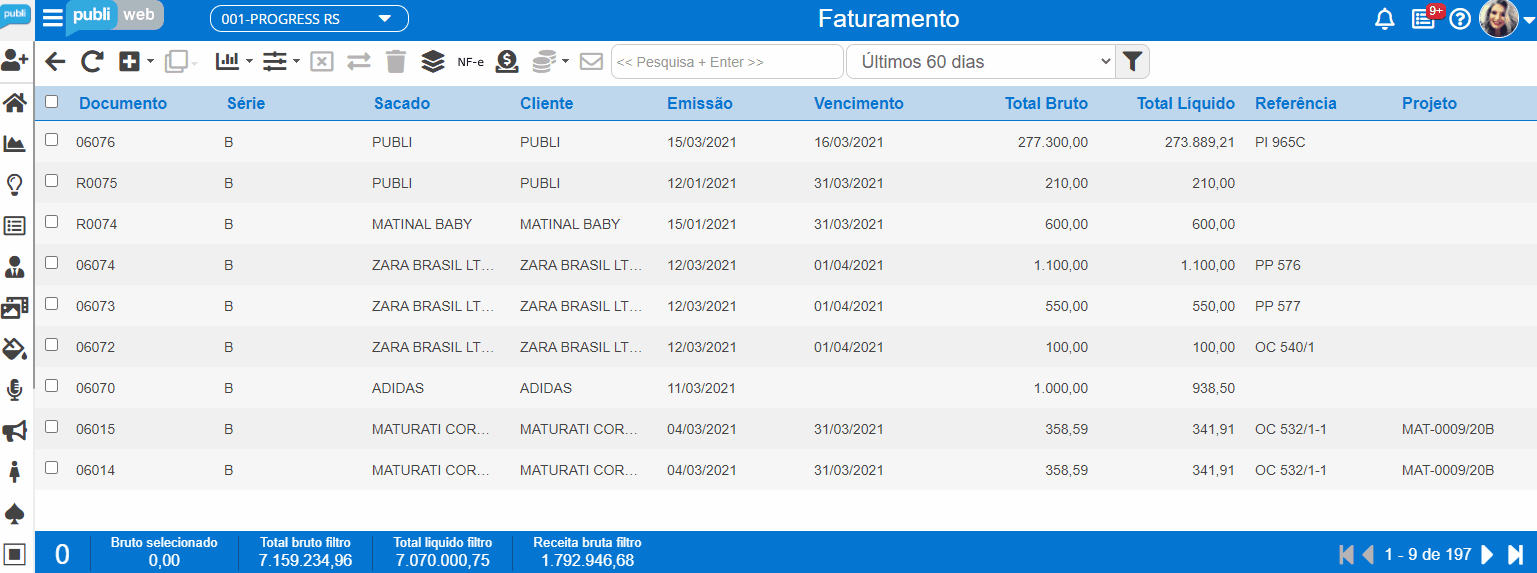Sort by Total Líquido column header
The height and width of the screenshot is (573, 1537).
point(1186,103)
